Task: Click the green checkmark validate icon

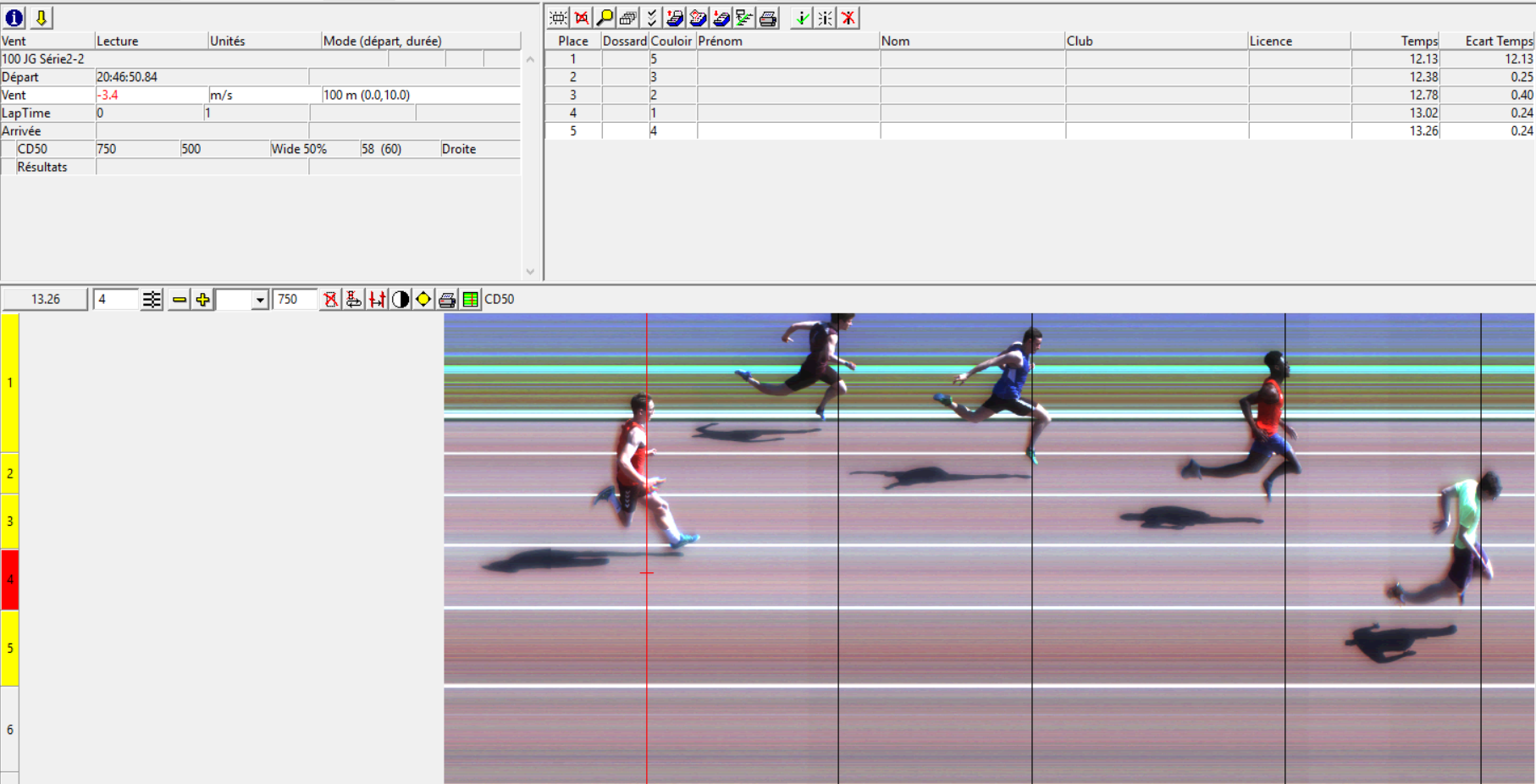Action: click(801, 18)
